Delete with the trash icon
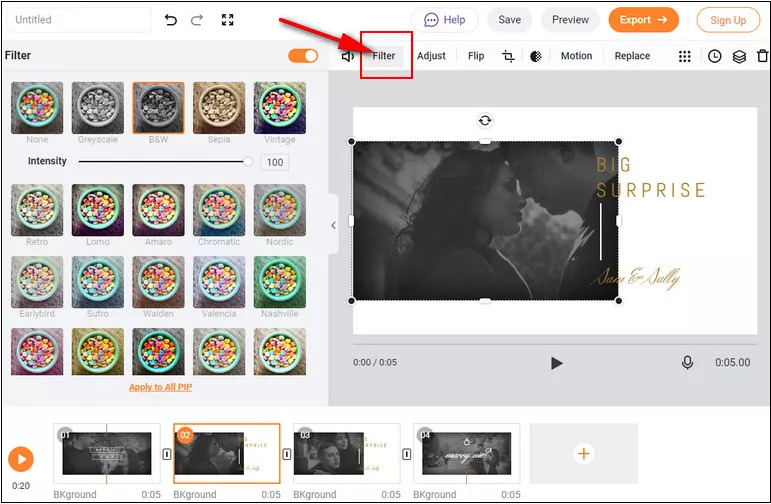The height and width of the screenshot is (504, 771). click(x=763, y=56)
